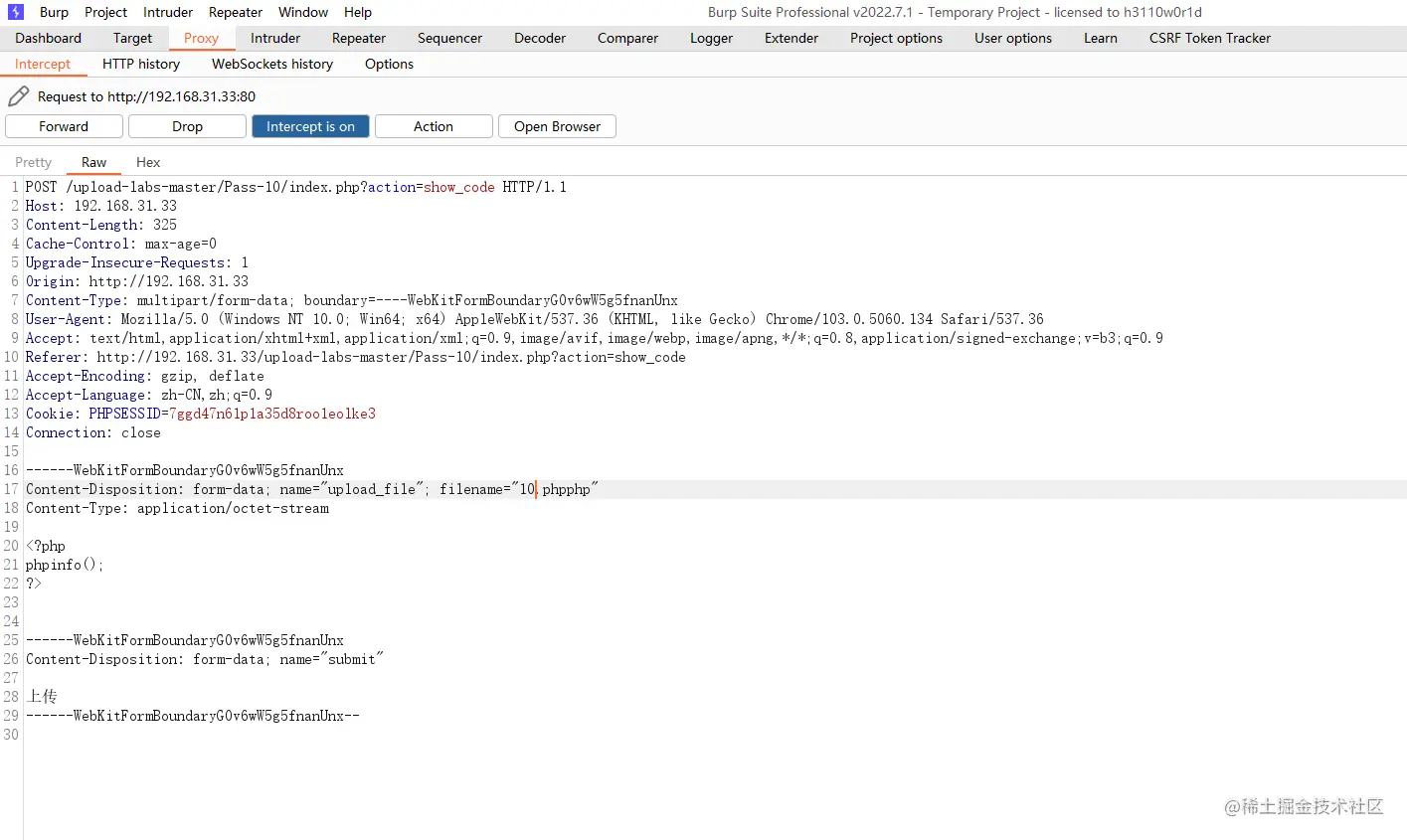The width and height of the screenshot is (1407, 840).
Task: Click the POST request line text
Action: [x=296, y=187]
